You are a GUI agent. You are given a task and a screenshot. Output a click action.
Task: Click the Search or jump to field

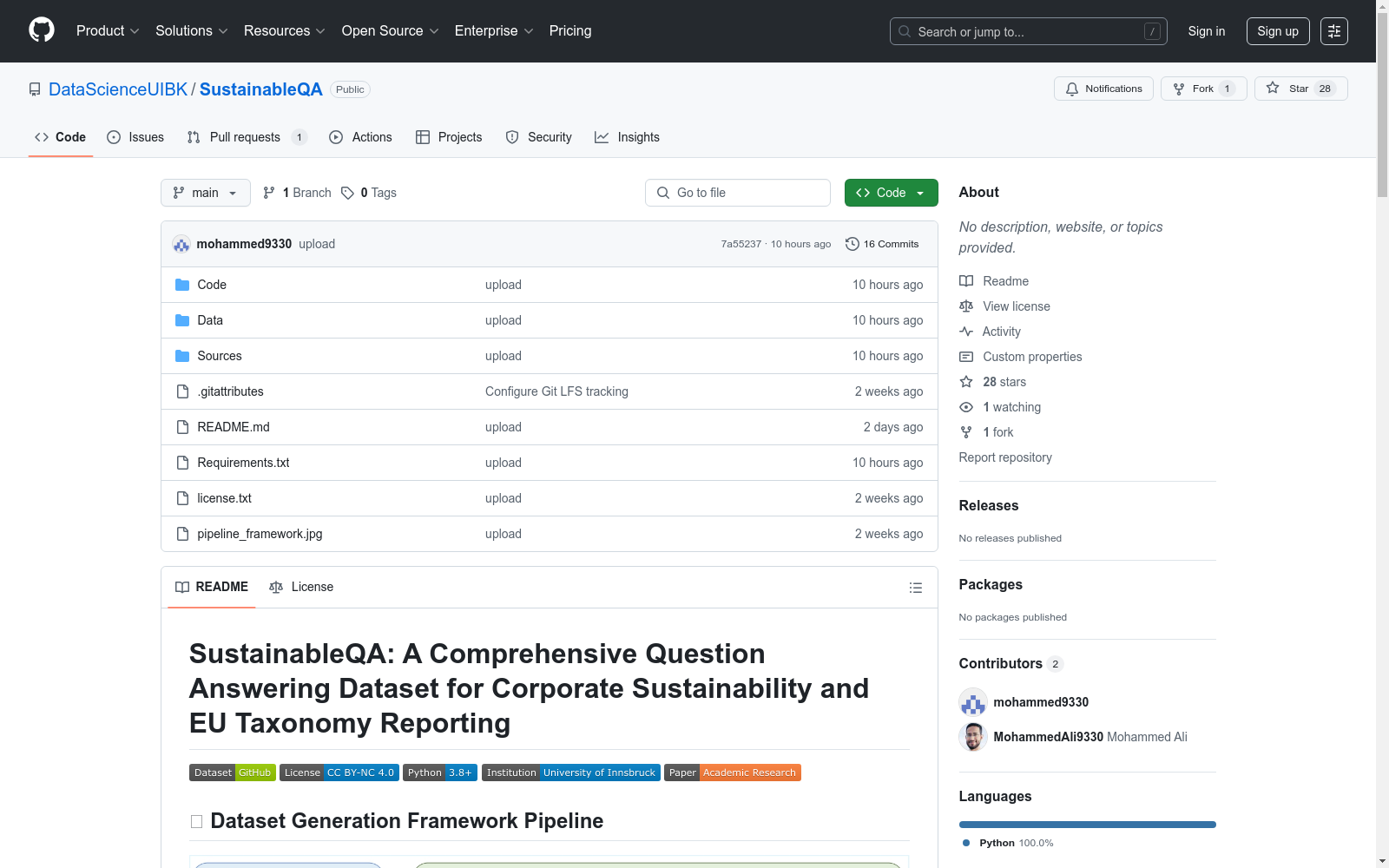pos(1029,31)
